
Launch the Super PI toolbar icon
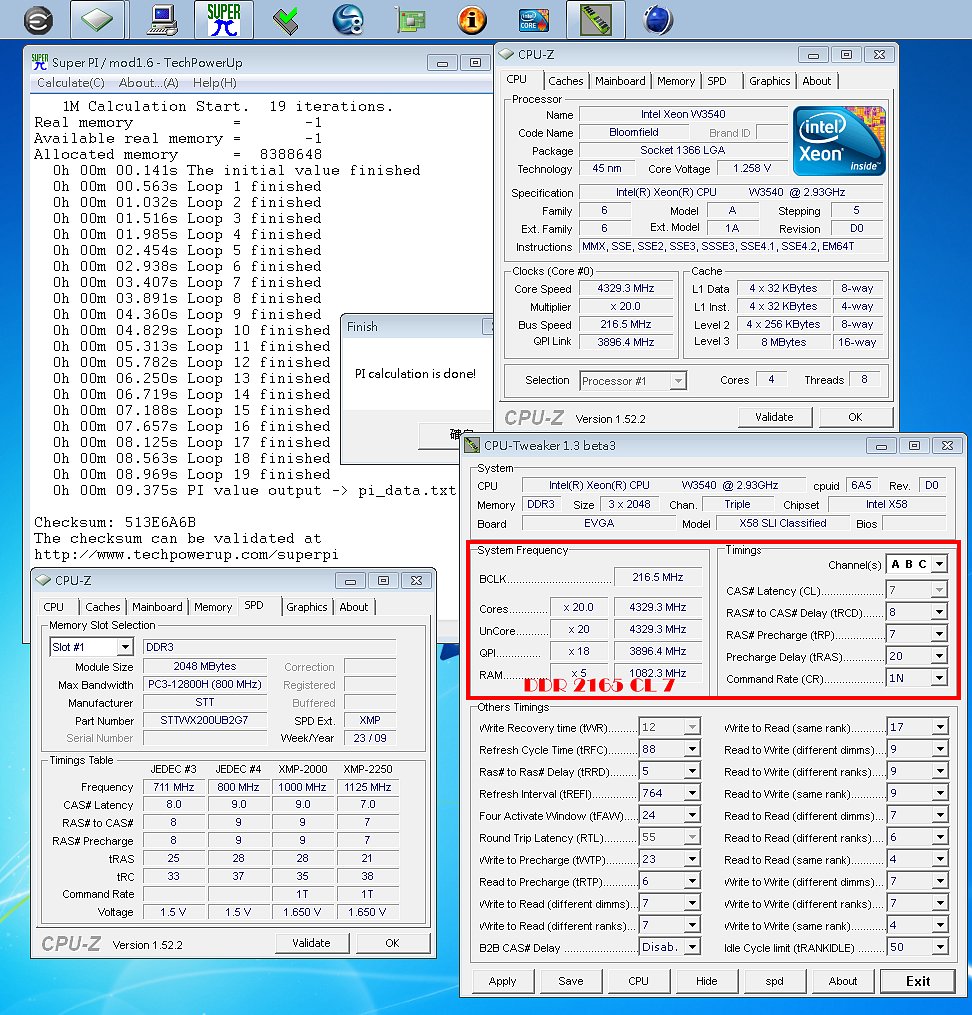pyautogui.click(x=223, y=19)
